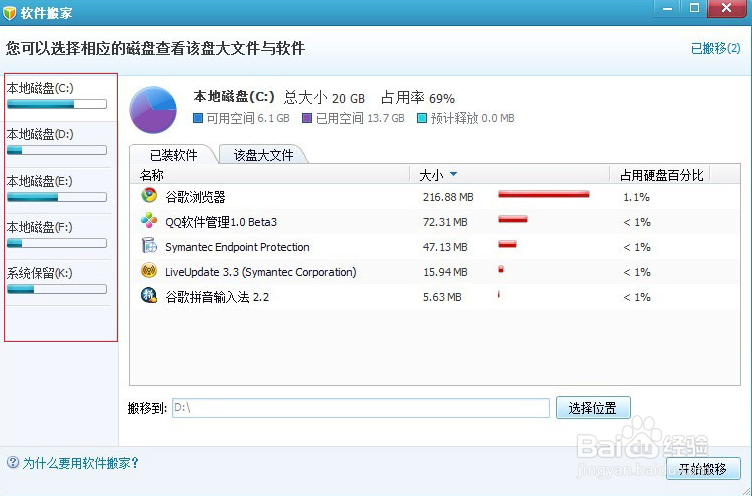Image resolution: width=752 pixels, height=496 pixels.
Task: Sort by 占用硬盘百分比 column header
Action: coord(661,175)
